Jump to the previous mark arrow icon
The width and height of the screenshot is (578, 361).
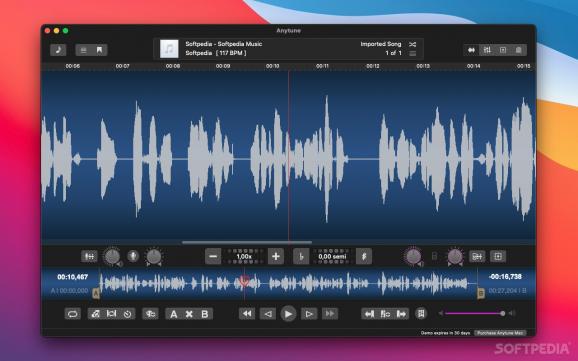point(369,314)
